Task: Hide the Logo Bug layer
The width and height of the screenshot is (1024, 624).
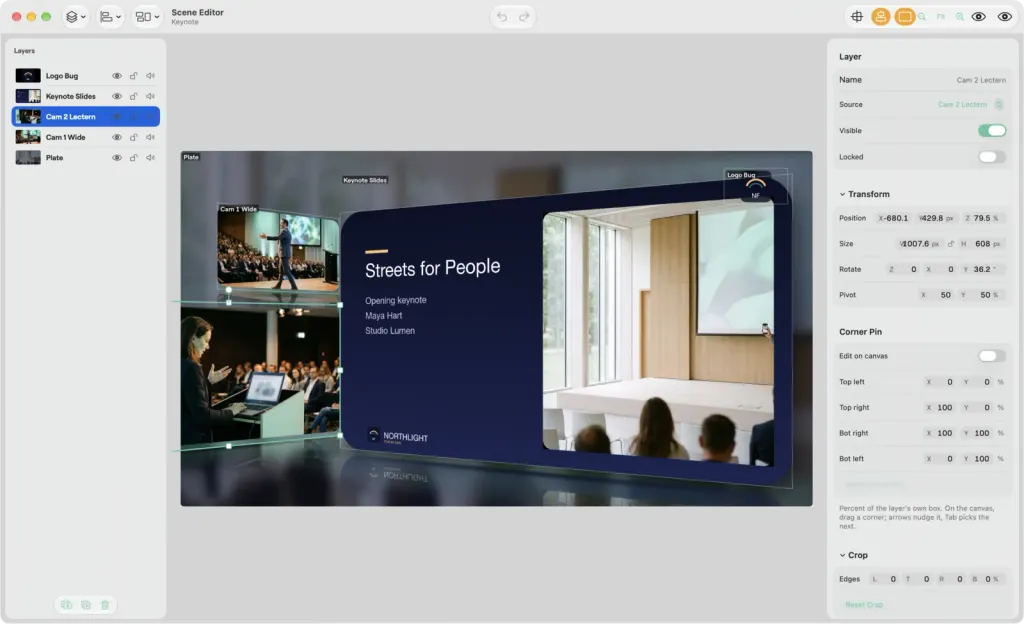Action: 117,76
